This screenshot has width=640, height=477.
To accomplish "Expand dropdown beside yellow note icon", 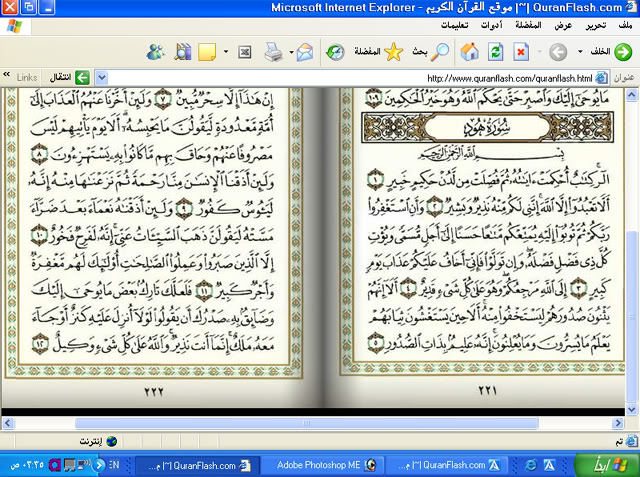I will [226, 52].
